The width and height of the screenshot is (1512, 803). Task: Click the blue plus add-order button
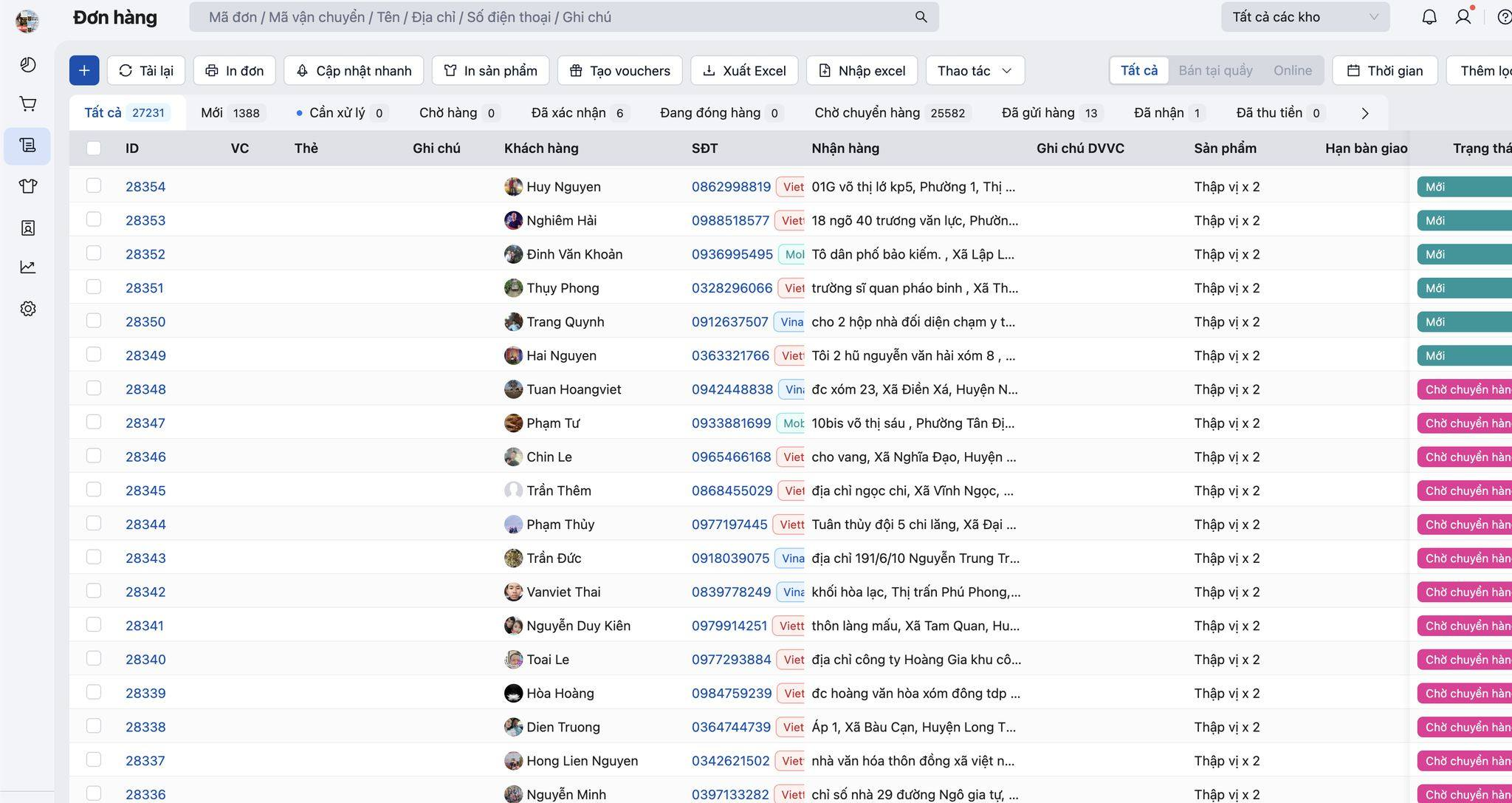tap(84, 70)
